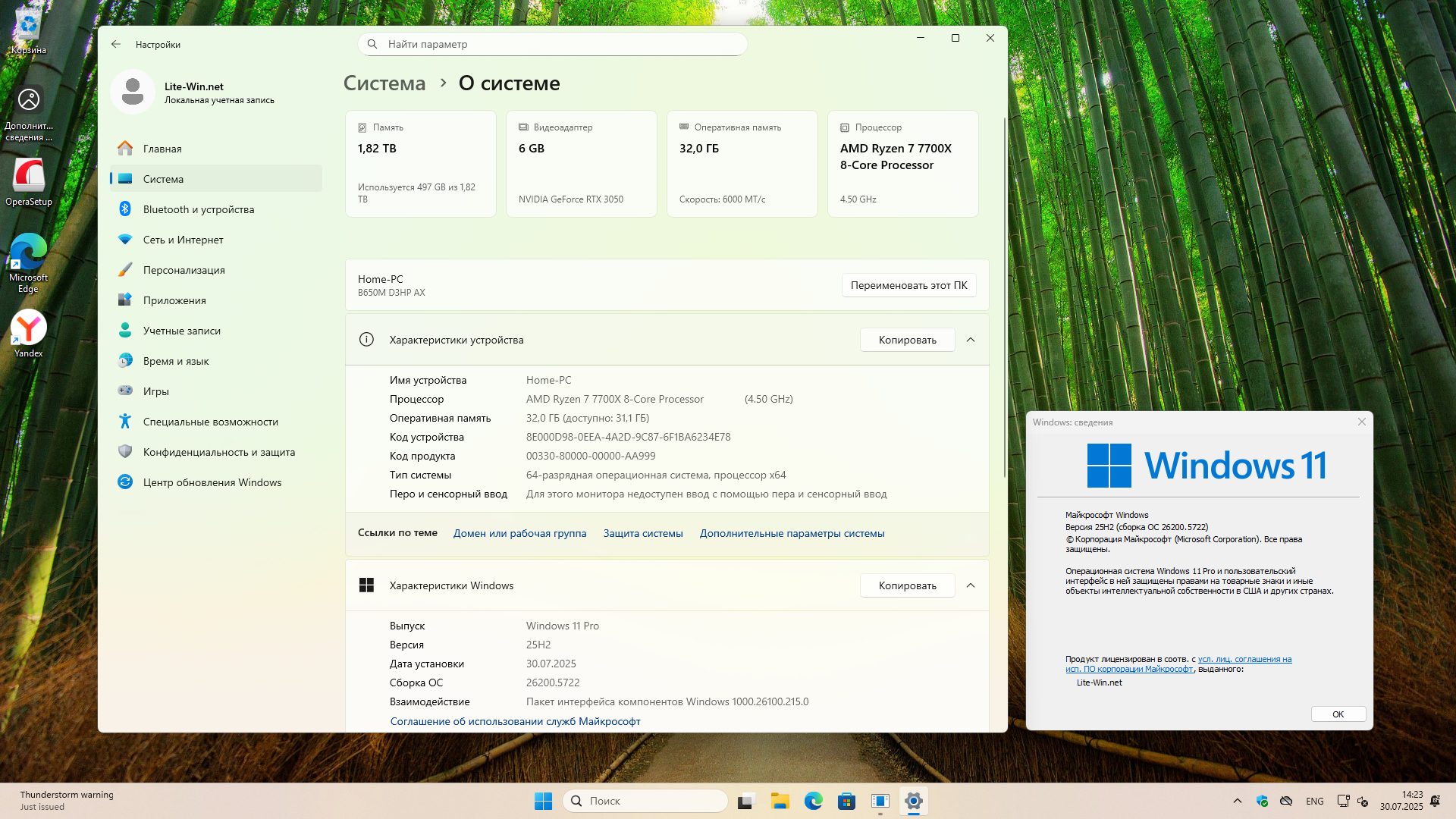Open the OperaSetup desktop icon
This screenshot has width=1456, height=819.
point(29,177)
